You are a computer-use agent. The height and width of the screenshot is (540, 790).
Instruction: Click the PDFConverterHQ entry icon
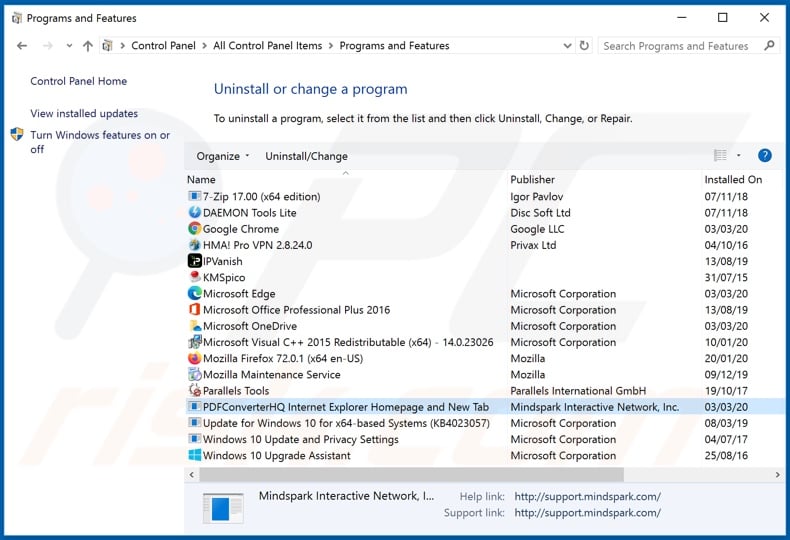tap(194, 406)
